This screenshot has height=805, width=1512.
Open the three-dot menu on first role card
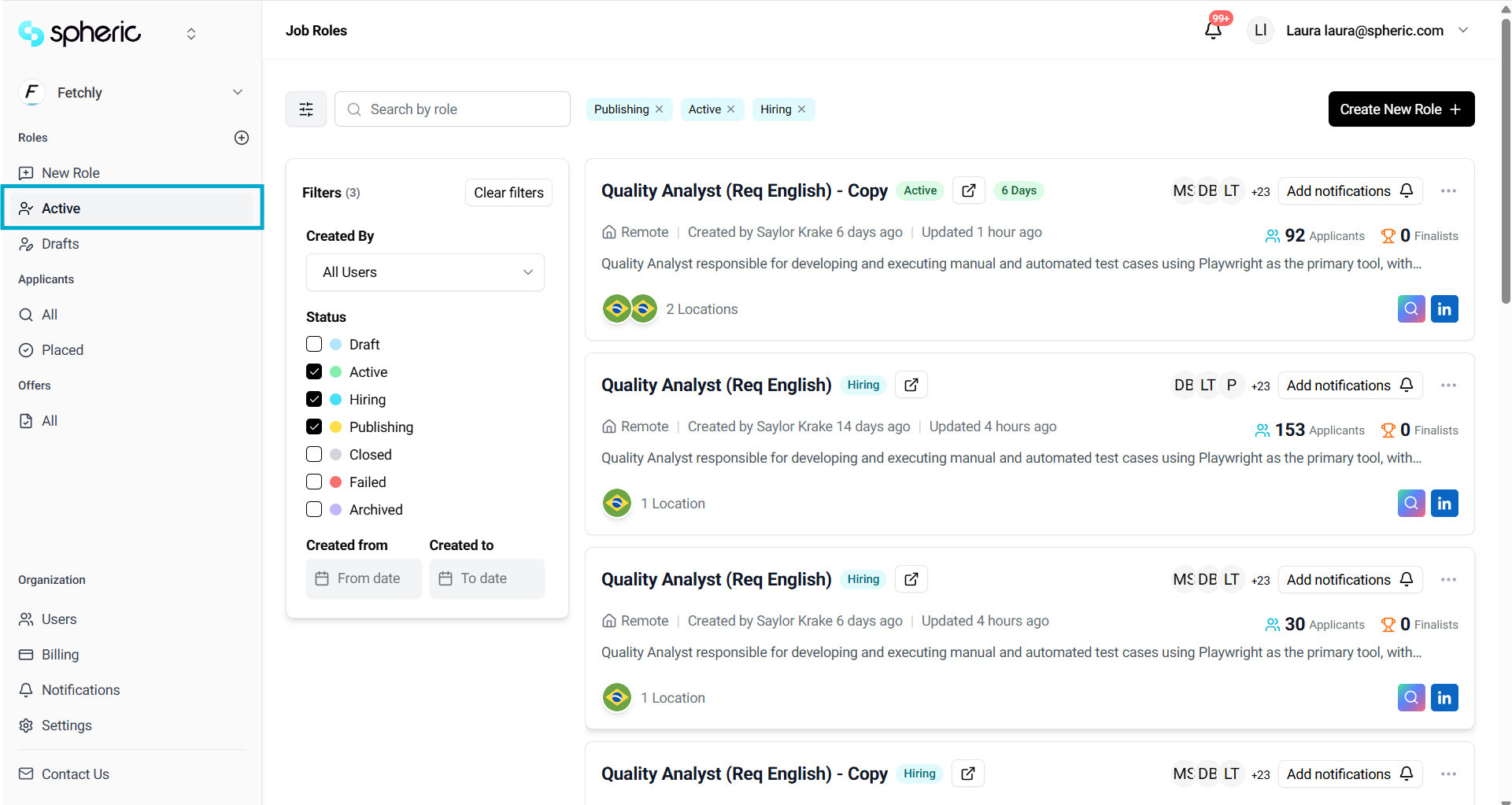click(x=1447, y=191)
